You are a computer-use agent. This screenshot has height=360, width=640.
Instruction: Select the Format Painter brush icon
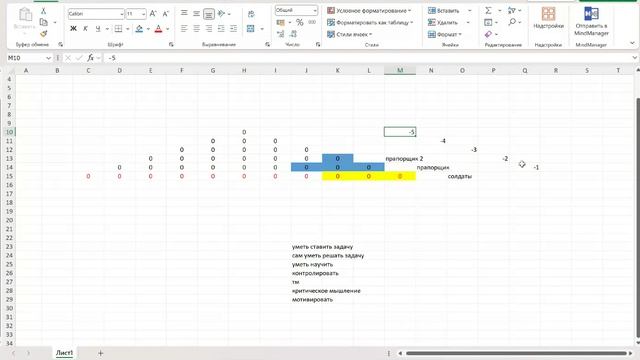pyautogui.click(x=44, y=33)
